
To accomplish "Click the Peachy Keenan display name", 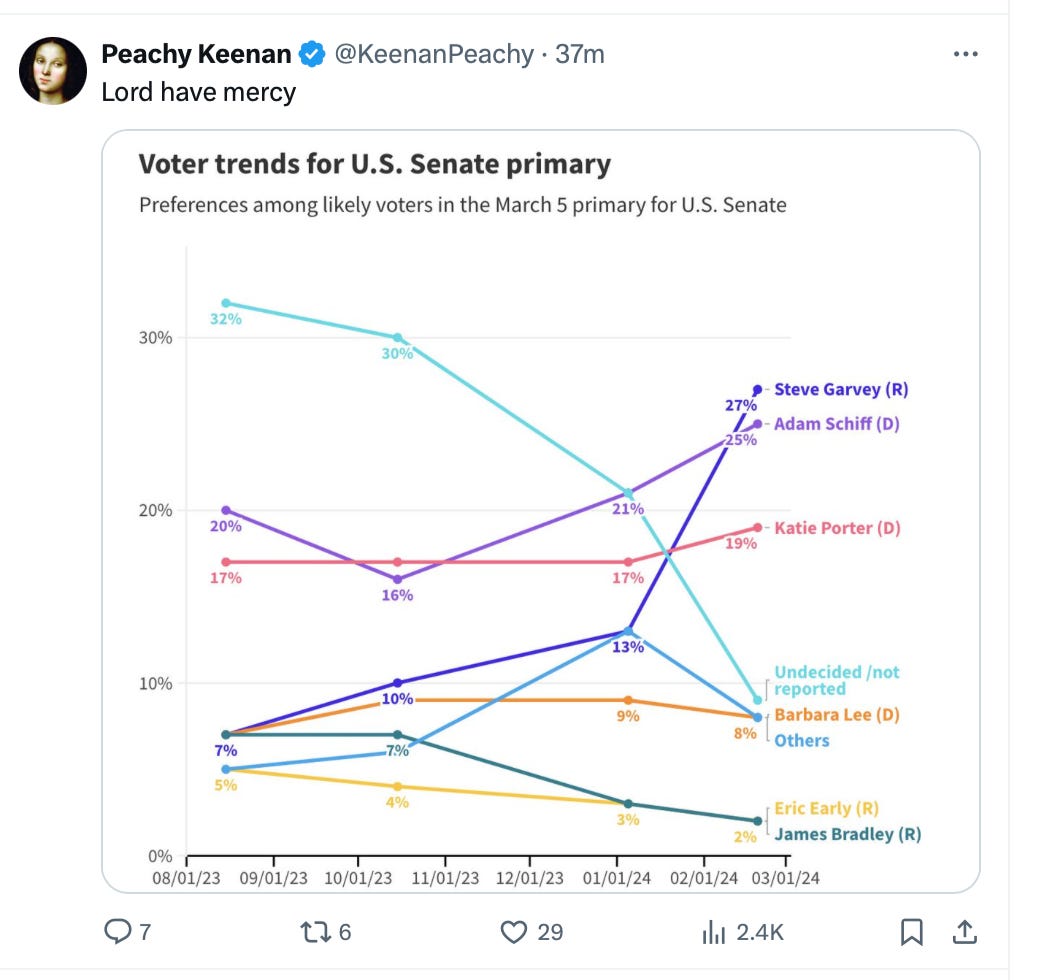I will click(x=196, y=54).
